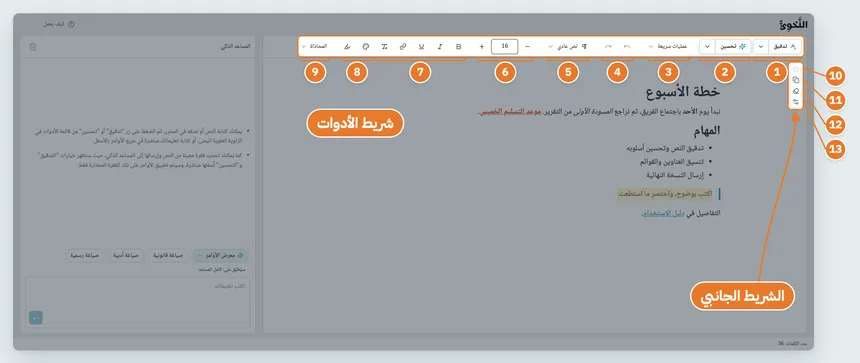Toggle bold formatting

459,47
